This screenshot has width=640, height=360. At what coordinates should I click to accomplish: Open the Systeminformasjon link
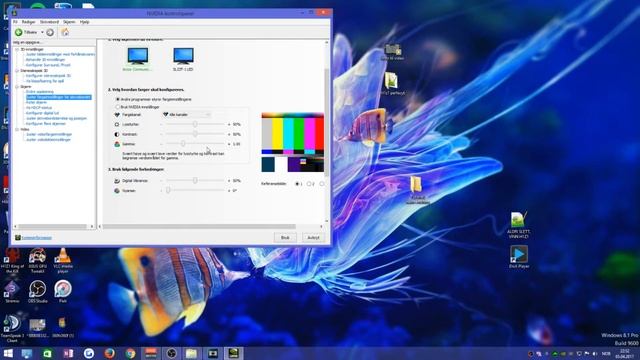click(x=37, y=238)
